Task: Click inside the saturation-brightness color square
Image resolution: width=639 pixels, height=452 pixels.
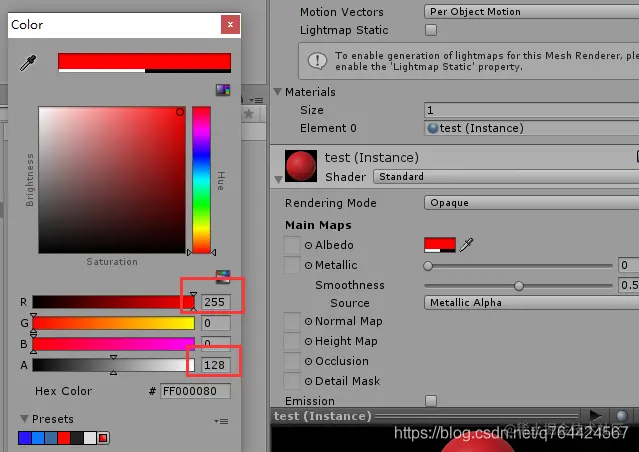Action: click(x=112, y=180)
